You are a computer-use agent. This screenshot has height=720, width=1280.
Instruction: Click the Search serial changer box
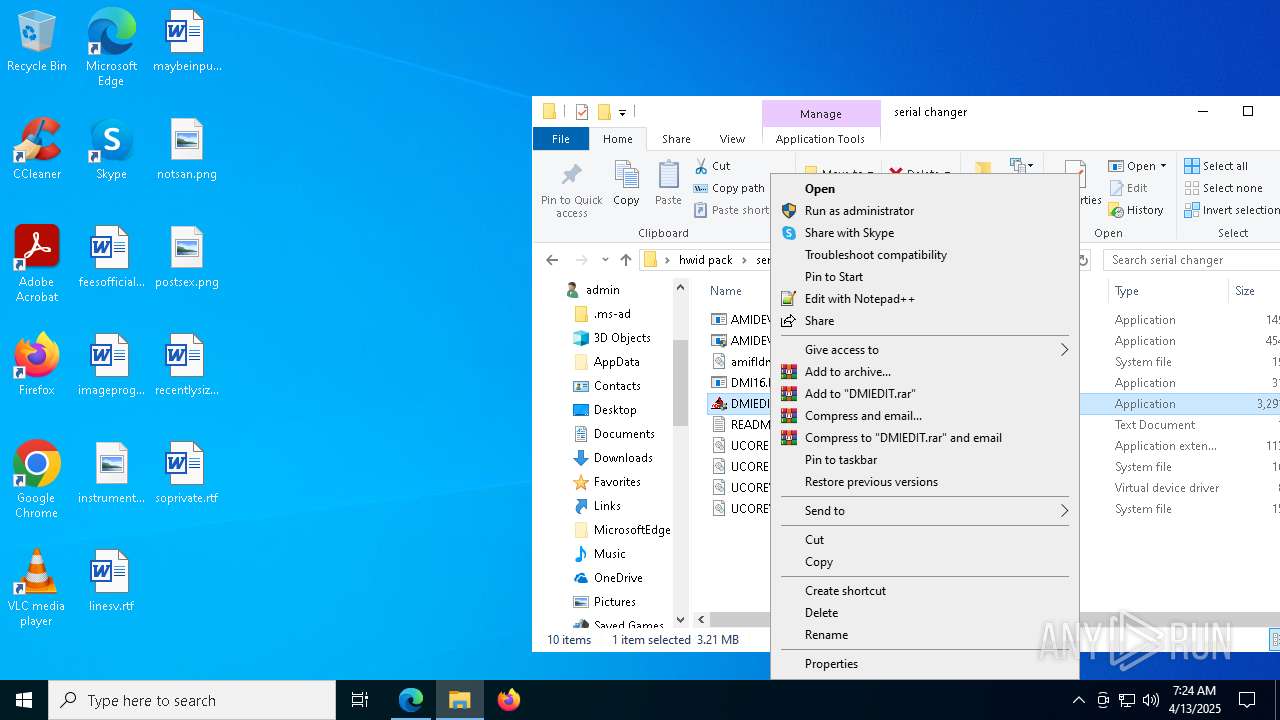(x=1192, y=260)
